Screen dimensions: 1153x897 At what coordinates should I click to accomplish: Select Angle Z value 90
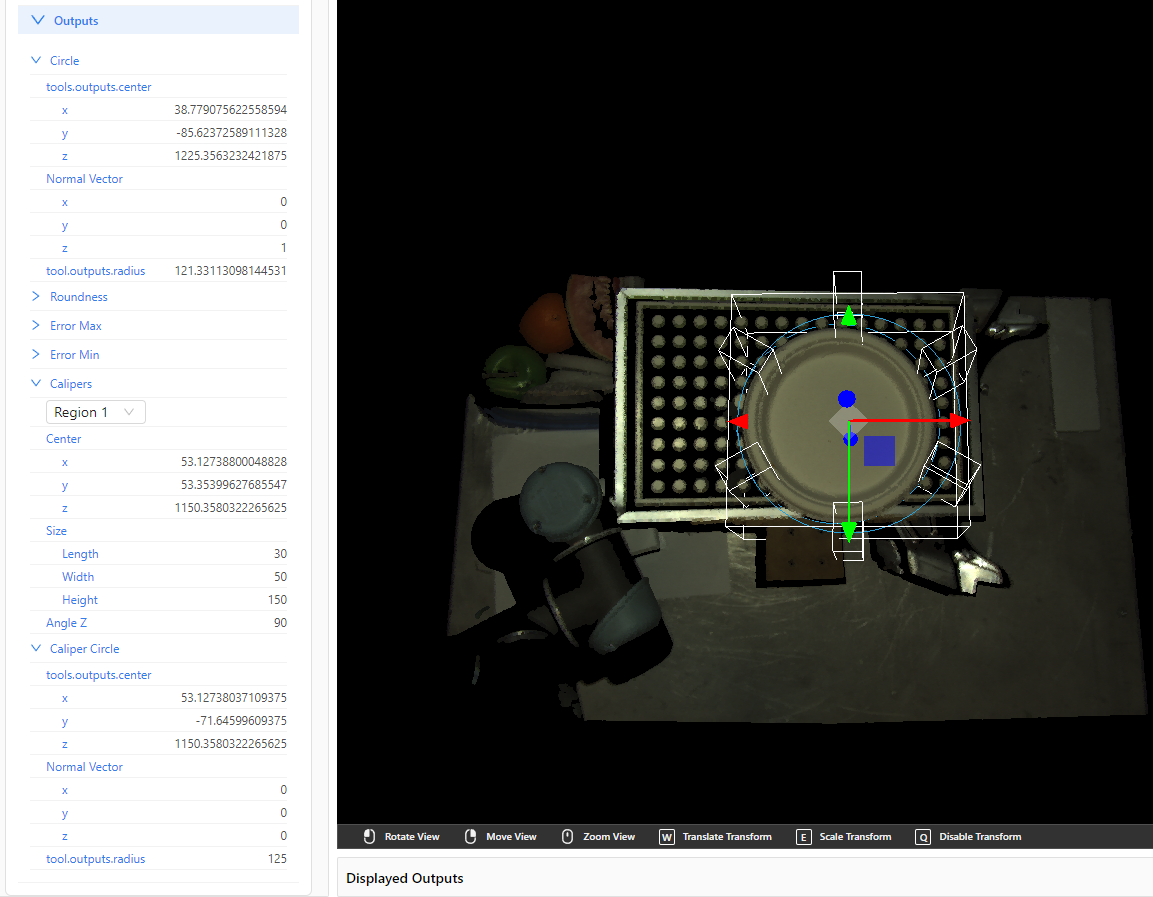click(x=280, y=623)
